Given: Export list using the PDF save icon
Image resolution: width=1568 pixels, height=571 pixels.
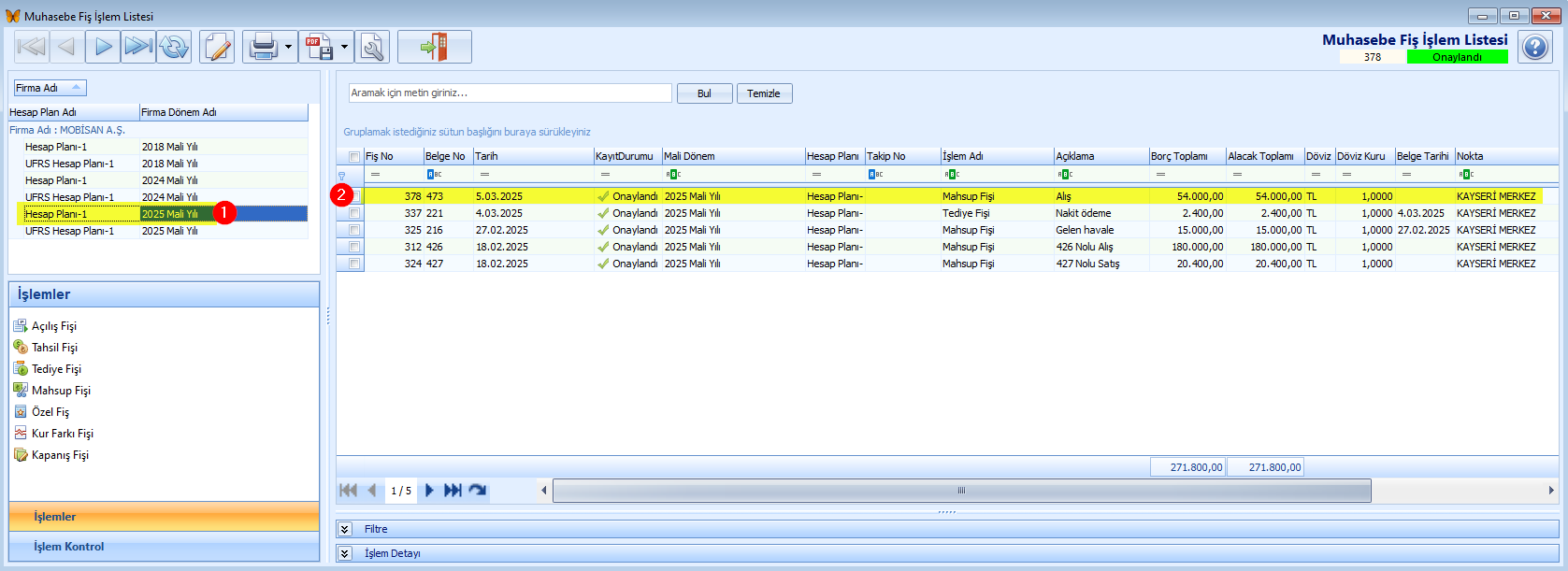Looking at the screenshot, I should [319, 47].
